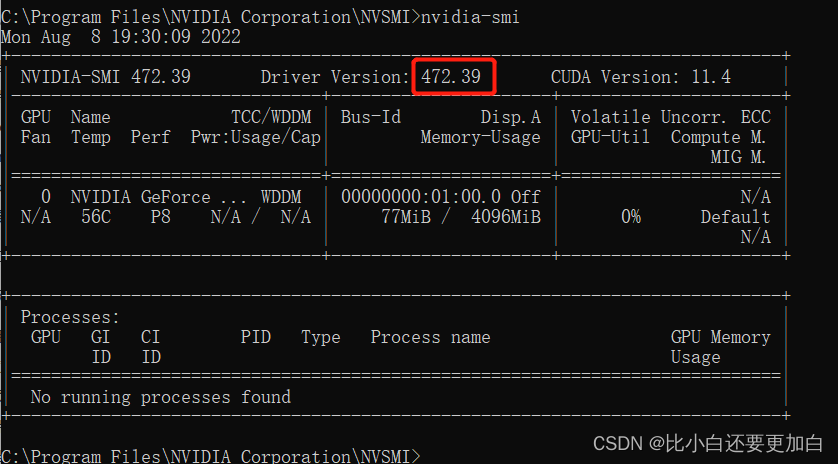This screenshot has height=464, width=838.
Task: Select 77MiB memory used value
Action: pyautogui.click(x=406, y=217)
